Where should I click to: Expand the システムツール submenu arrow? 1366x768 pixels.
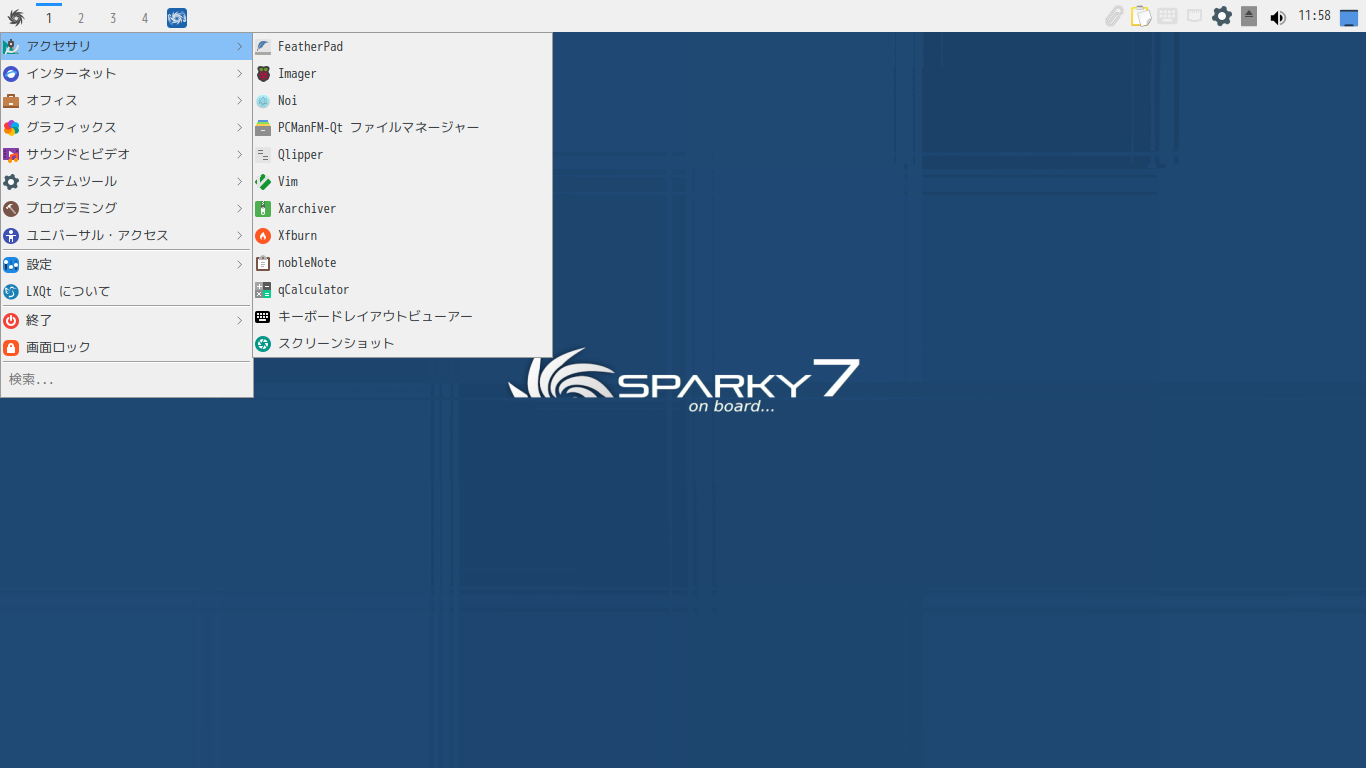pos(240,182)
